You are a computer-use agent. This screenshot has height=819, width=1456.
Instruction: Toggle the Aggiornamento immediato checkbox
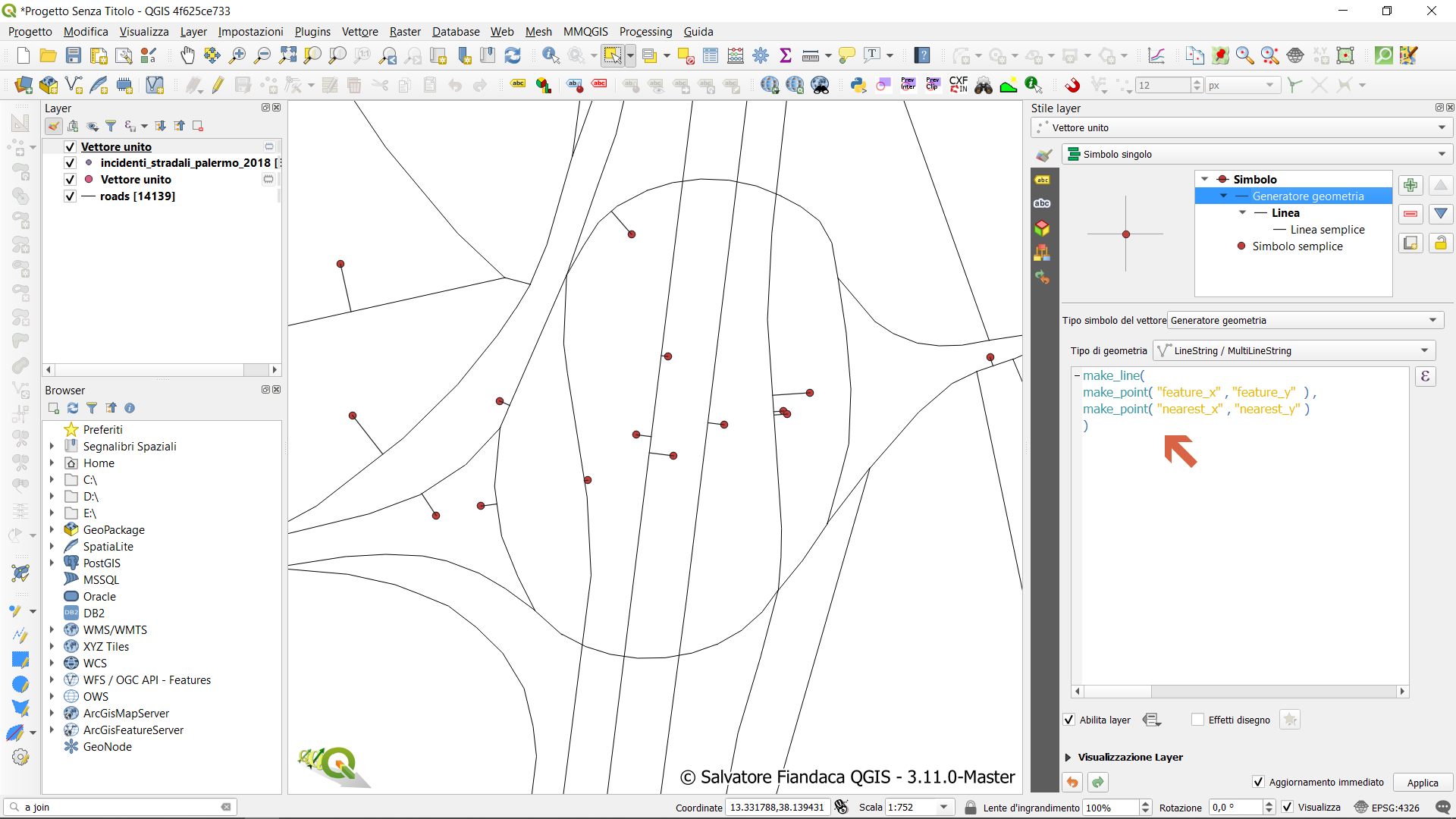click(1258, 782)
